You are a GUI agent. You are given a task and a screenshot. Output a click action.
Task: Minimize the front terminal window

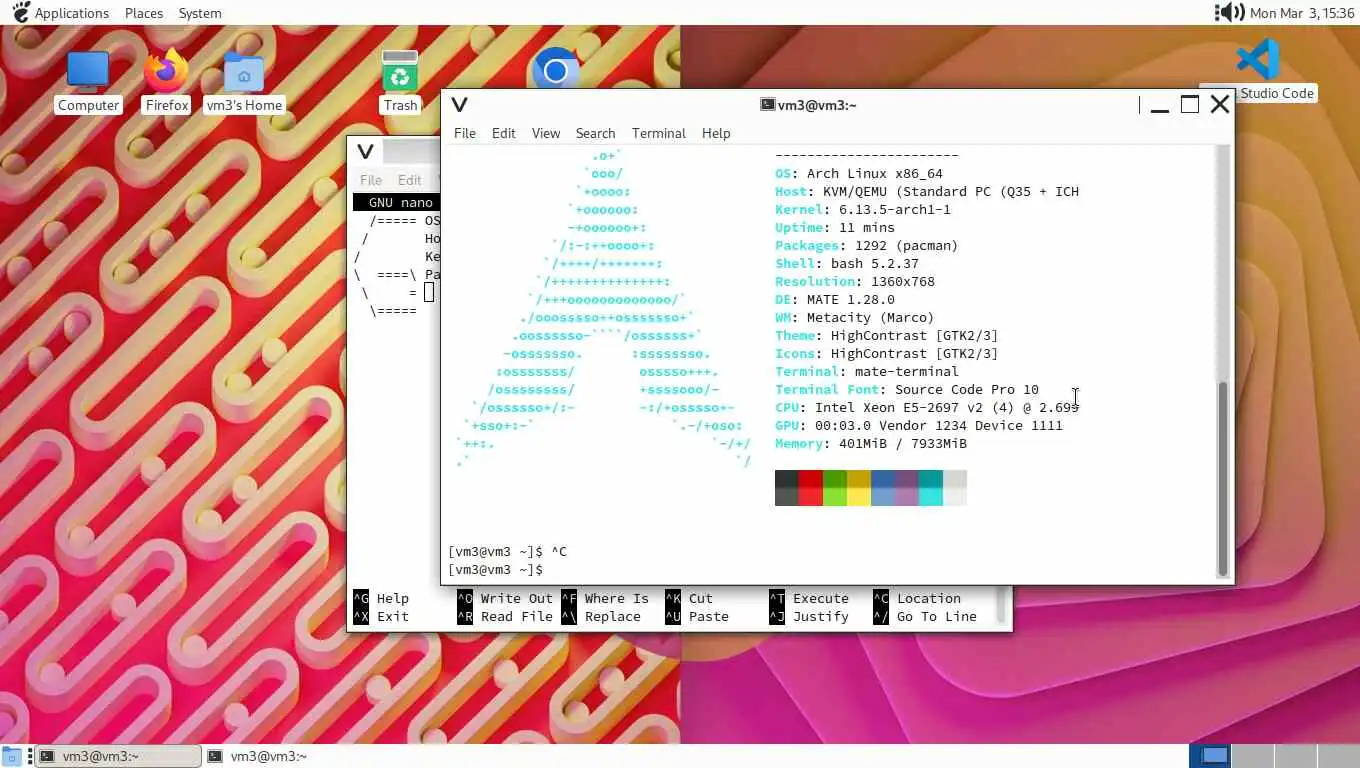pyautogui.click(x=1160, y=106)
